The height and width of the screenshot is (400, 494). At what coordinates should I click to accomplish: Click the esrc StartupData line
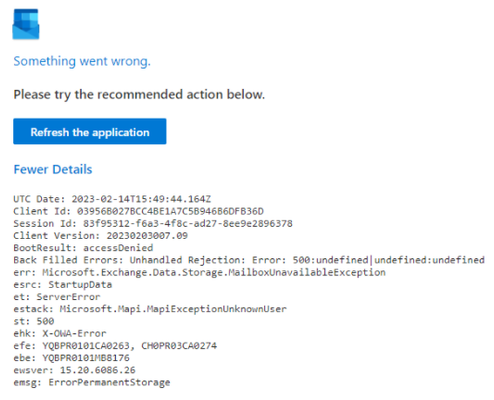[x=63, y=285]
